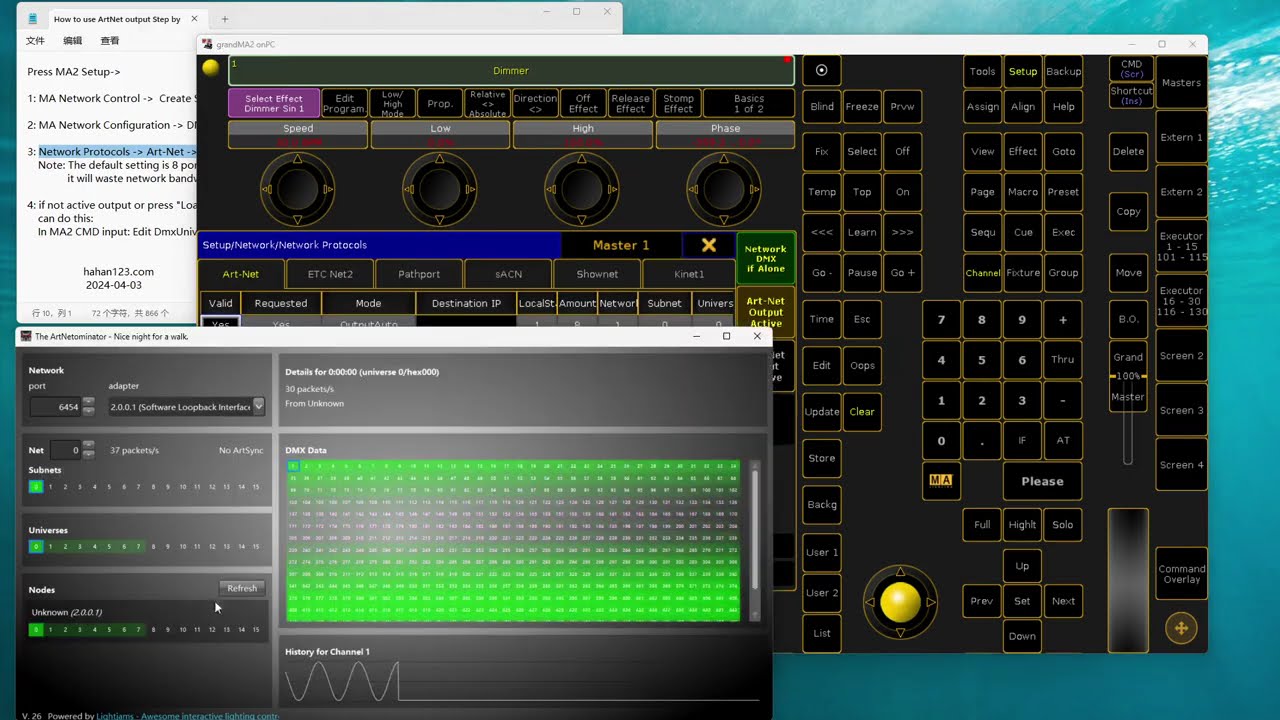Click the Relative <> Absolute button
The width and height of the screenshot is (1280, 720).
point(488,103)
